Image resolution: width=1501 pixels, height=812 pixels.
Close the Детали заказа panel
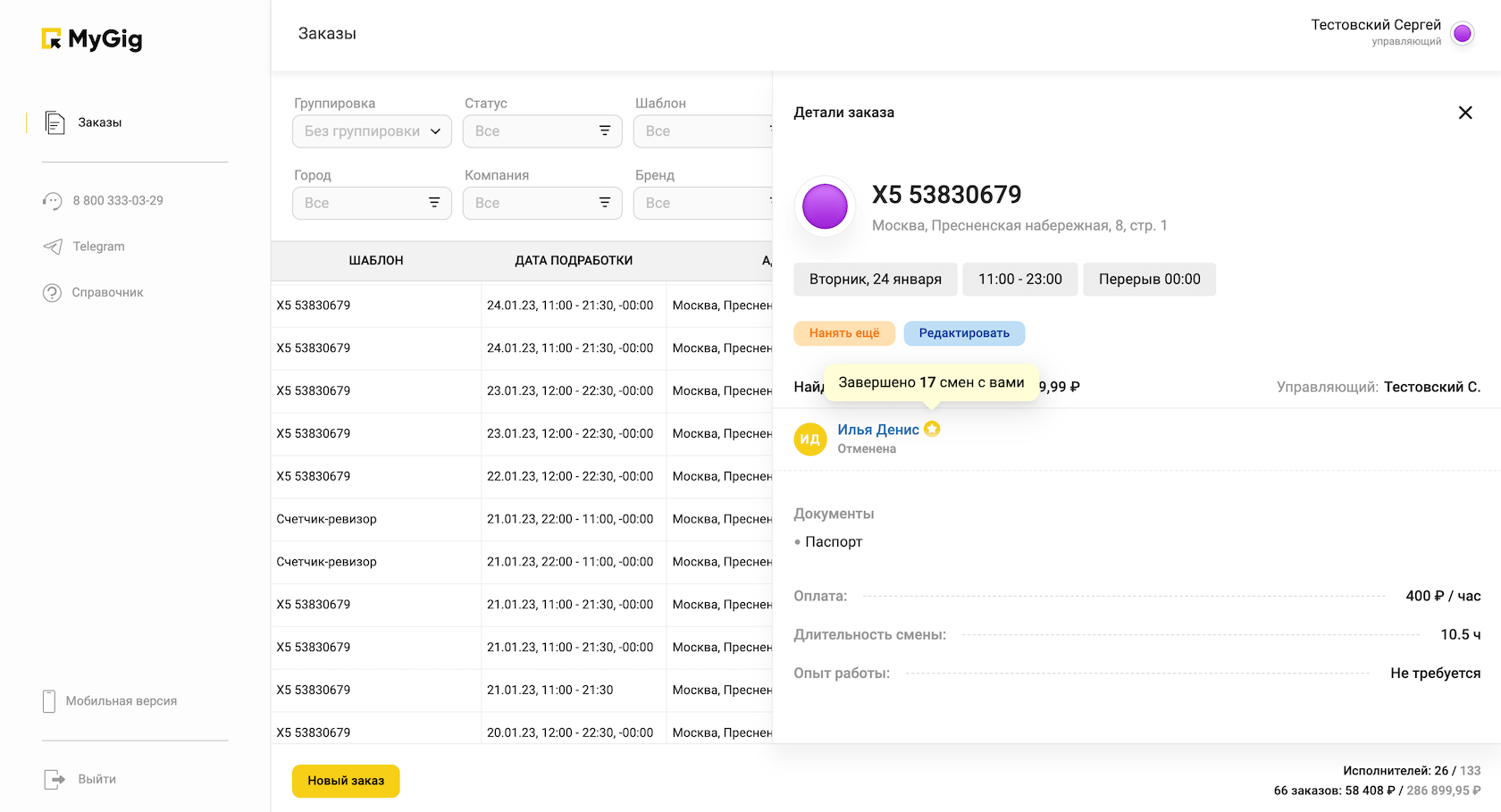tap(1465, 113)
